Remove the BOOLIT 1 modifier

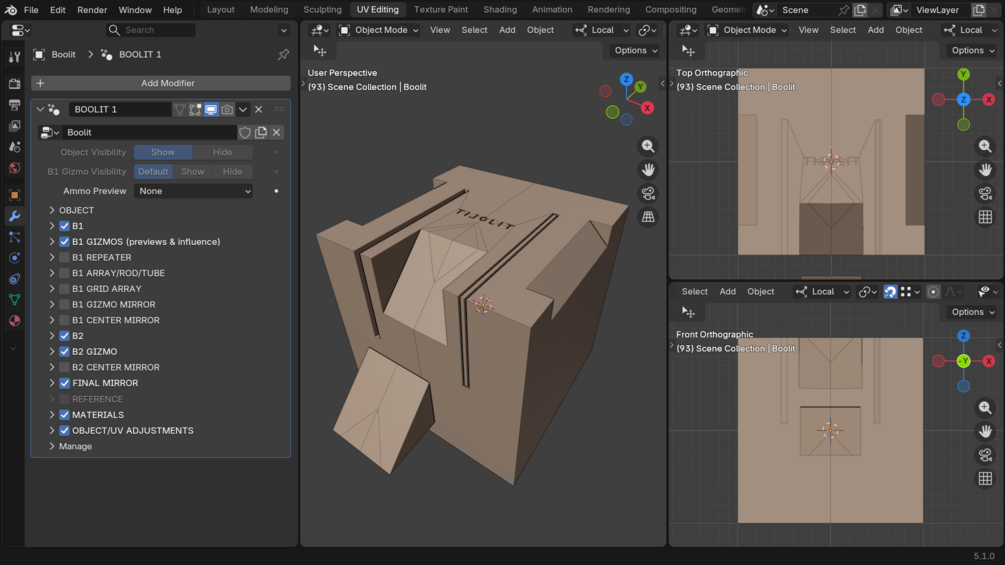[x=259, y=110]
